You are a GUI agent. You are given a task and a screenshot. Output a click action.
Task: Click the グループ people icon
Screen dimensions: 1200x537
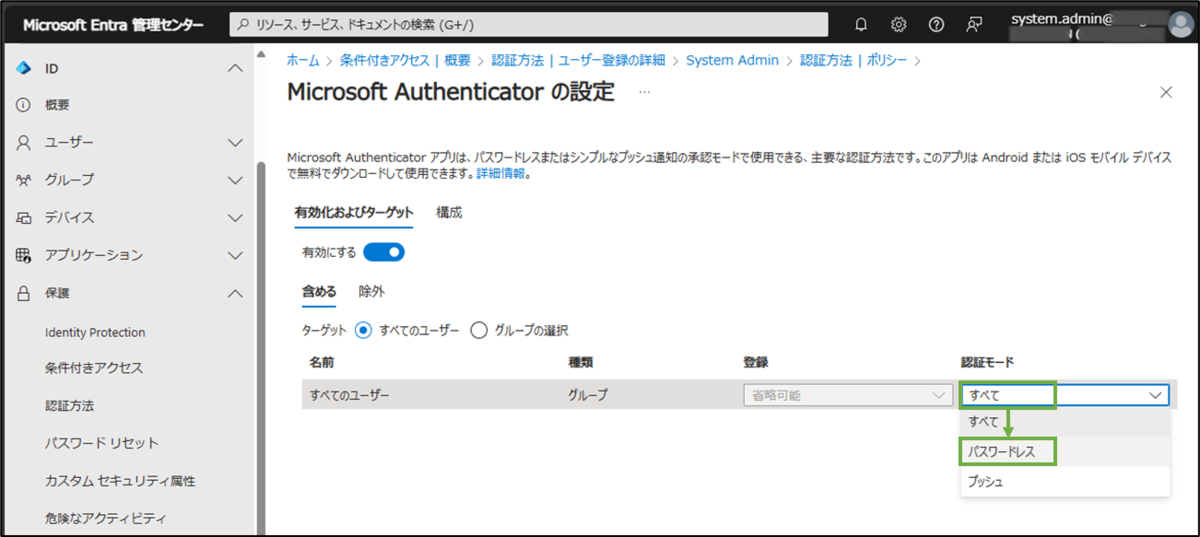pos(24,180)
